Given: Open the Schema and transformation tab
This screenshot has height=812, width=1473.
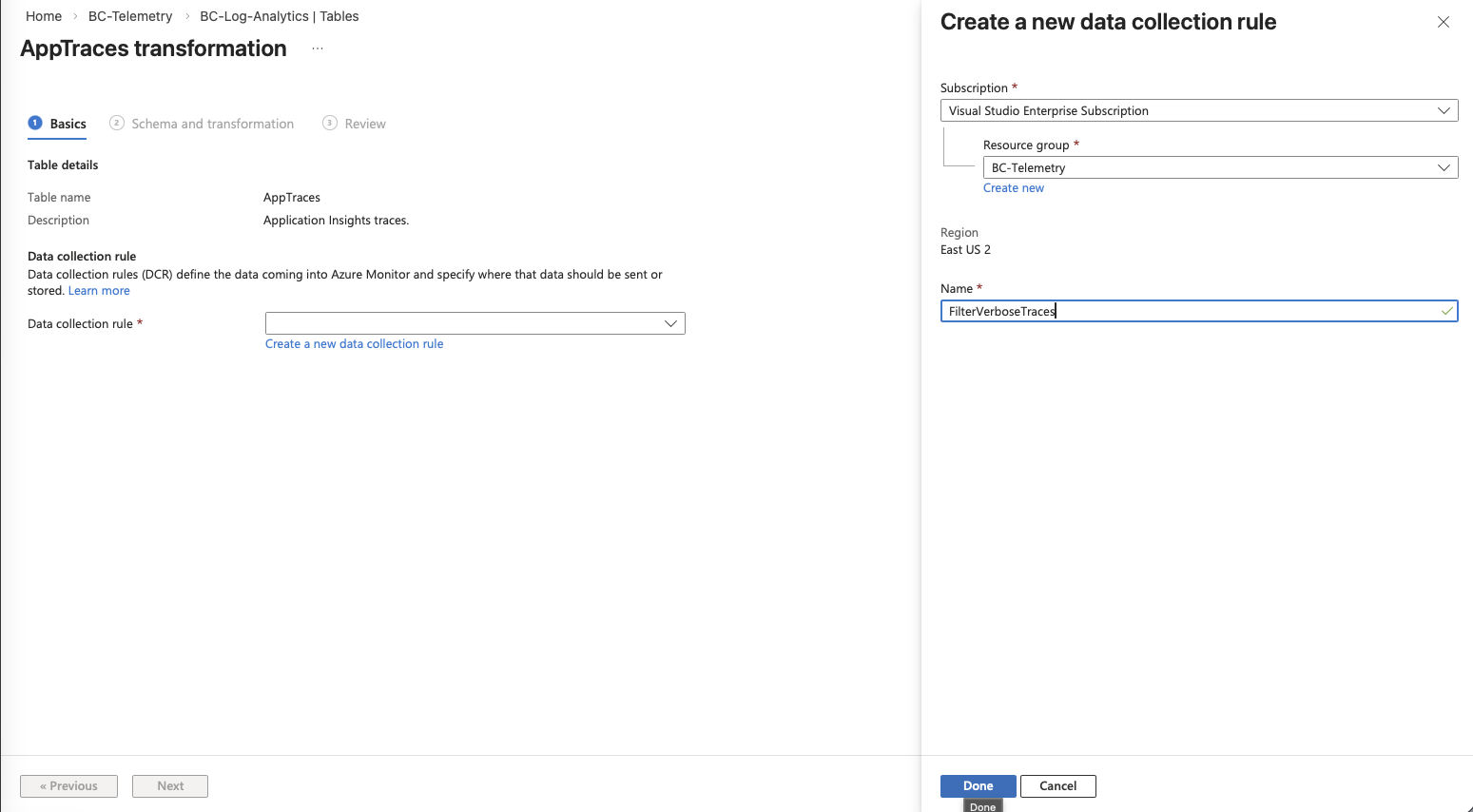Looking at the screenshot, I should pos(212,124).
